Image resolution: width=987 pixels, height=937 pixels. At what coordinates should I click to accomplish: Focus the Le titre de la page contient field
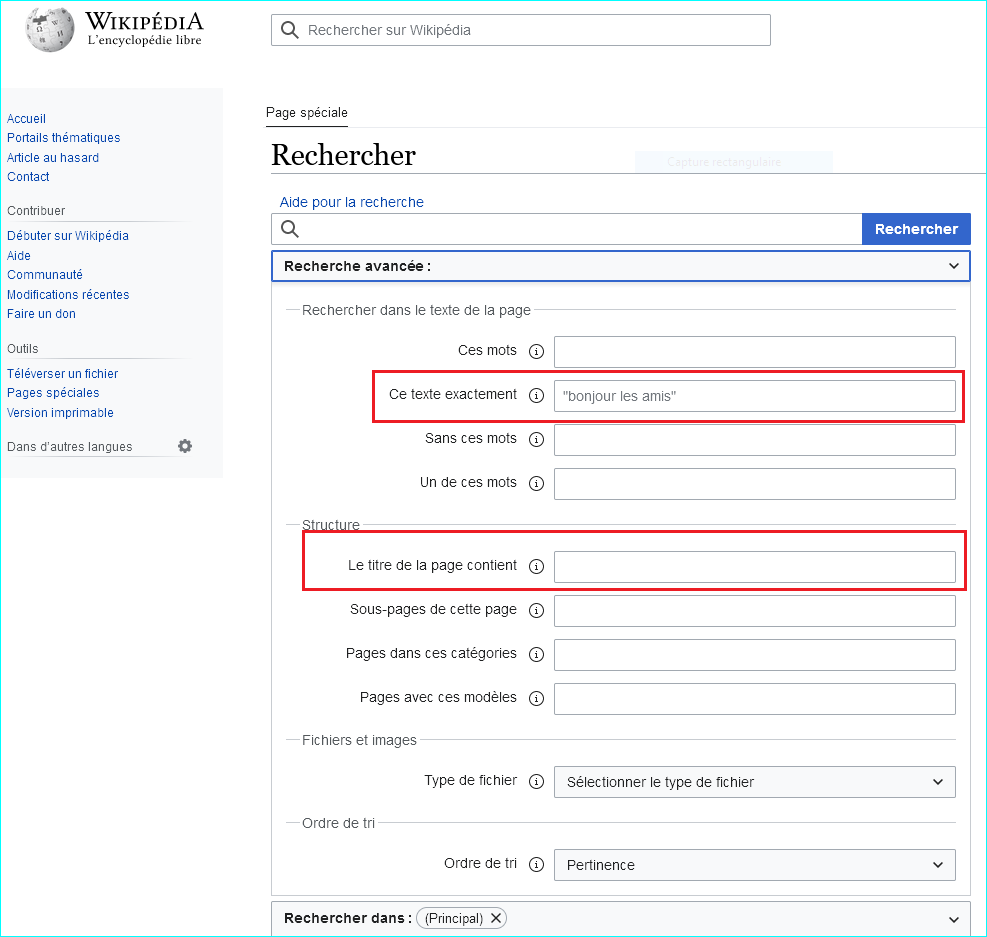[x=755, y=567]
